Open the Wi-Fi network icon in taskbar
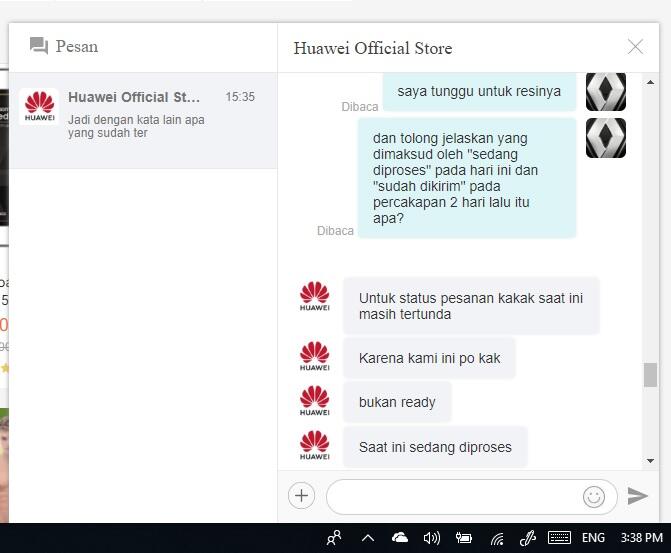The height and width of the screenshot is (553, 671). [x=497, y=538]
